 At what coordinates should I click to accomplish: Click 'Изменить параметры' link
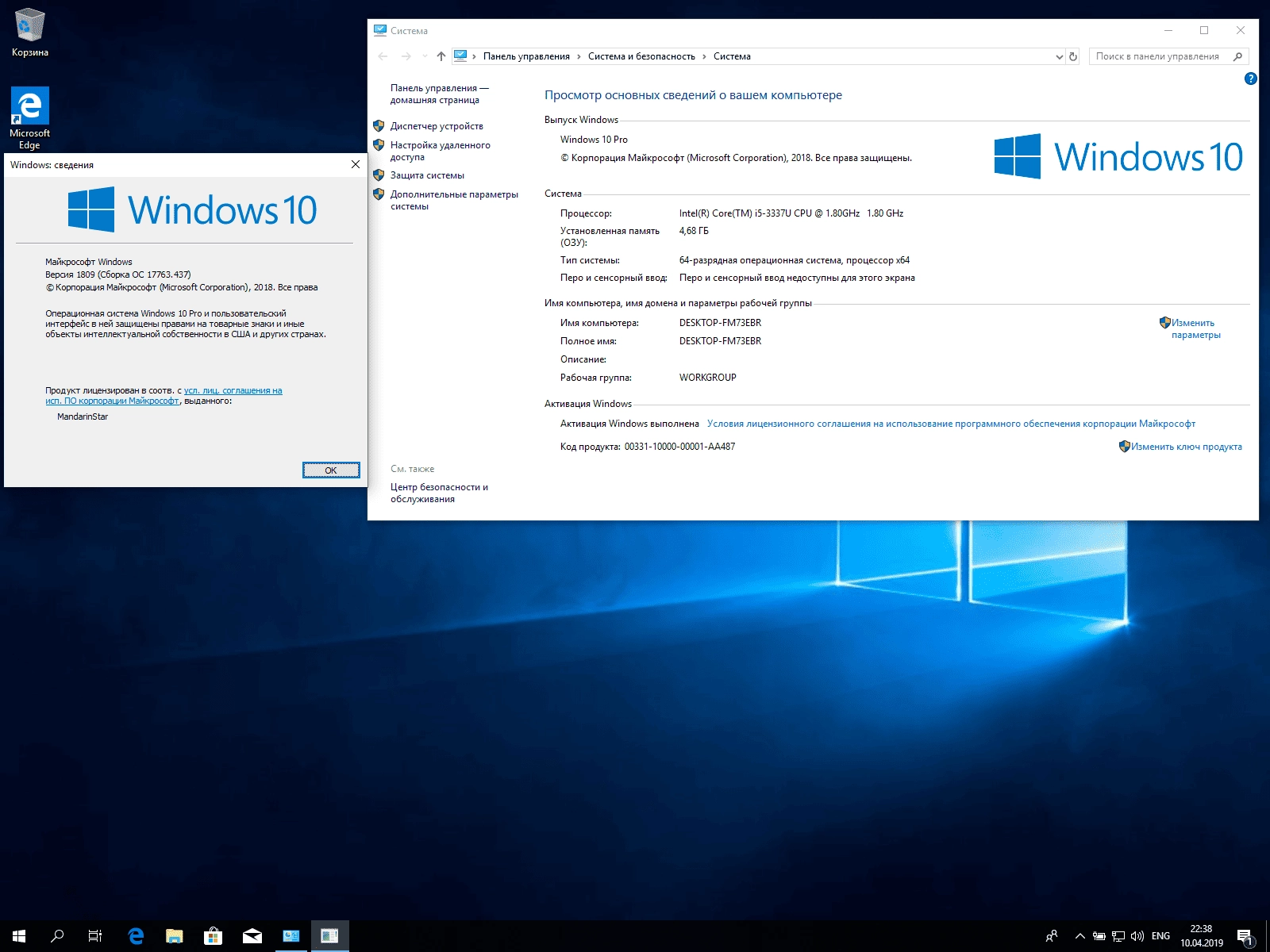[x=1196, y=328]
